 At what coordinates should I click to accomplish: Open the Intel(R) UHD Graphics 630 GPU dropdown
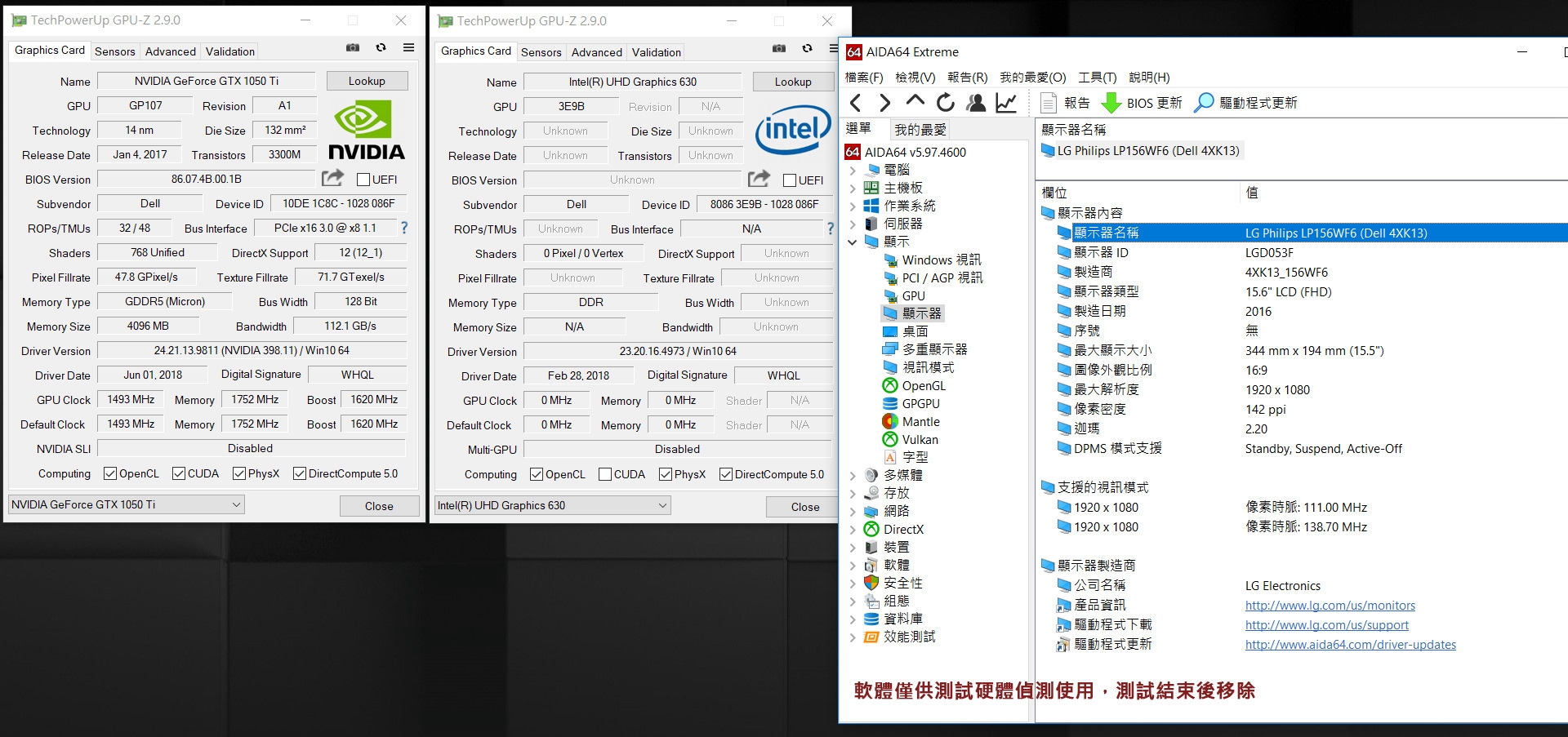(x=553, y=505)
